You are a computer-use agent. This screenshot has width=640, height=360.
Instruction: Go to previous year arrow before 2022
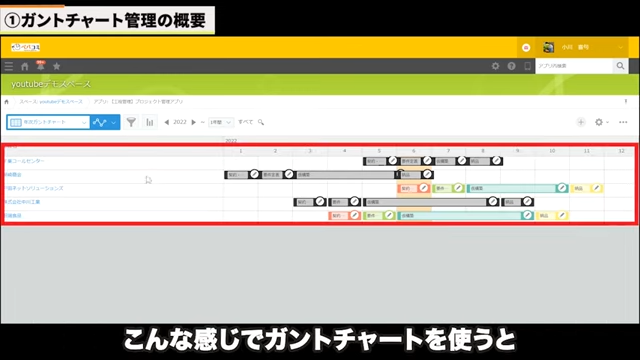coord(167,122)
